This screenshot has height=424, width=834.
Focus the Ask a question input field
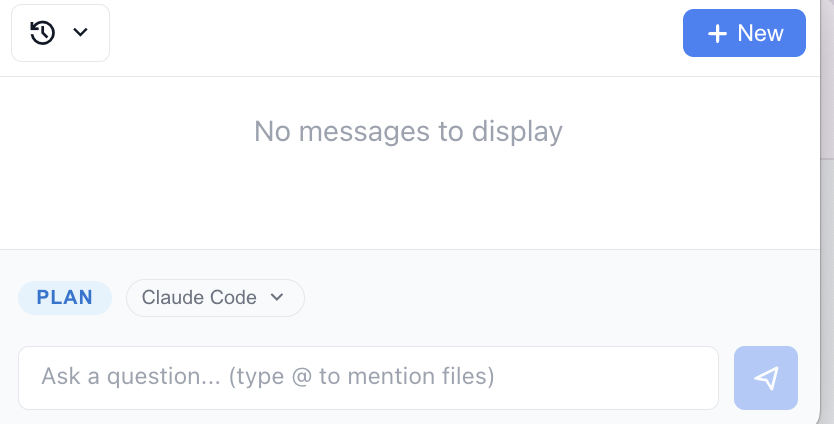(x=368, y=378)
